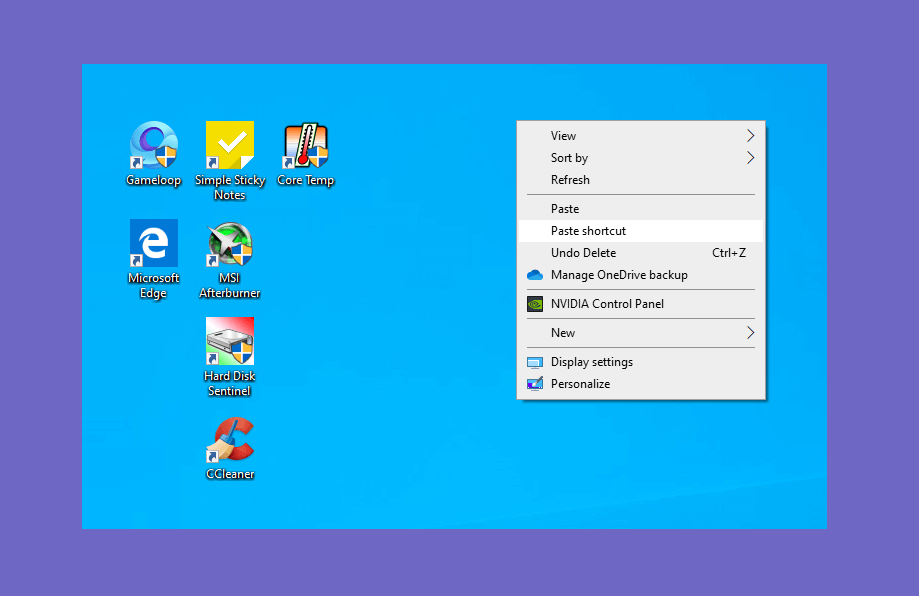
Task: Open NVIDIA Control Panel entry
Action: pos(641,304)
